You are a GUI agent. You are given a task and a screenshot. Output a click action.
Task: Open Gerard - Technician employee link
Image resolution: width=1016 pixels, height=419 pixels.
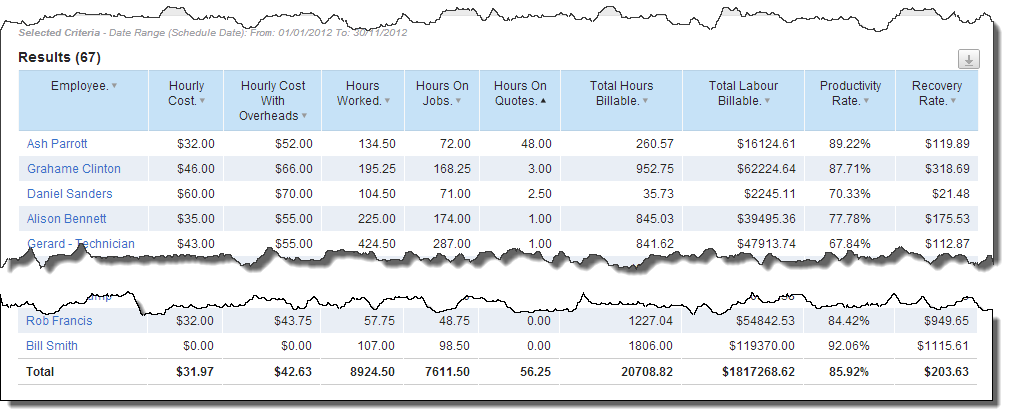tap(80, 244)
